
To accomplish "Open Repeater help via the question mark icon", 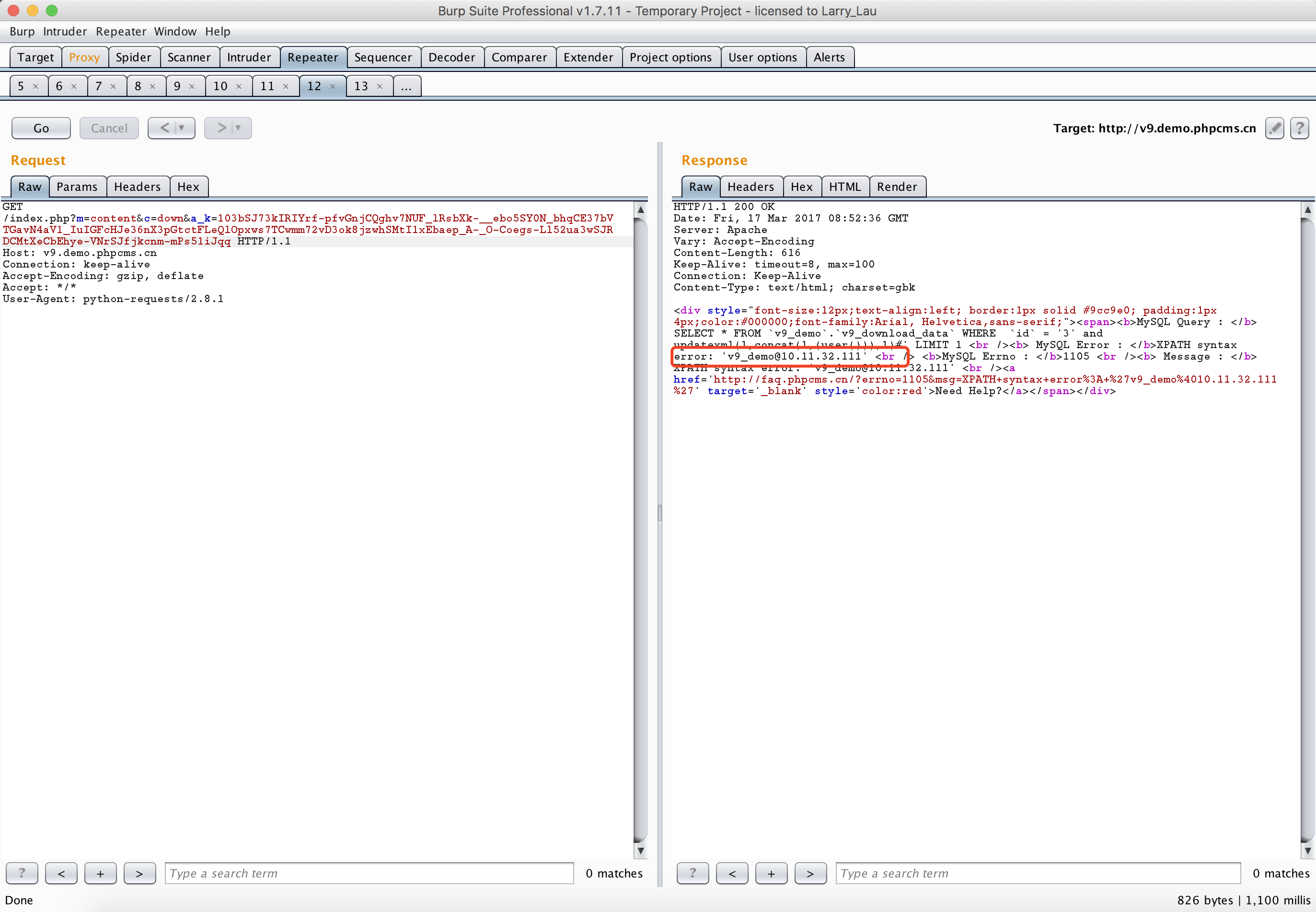I will point(1299,128).
